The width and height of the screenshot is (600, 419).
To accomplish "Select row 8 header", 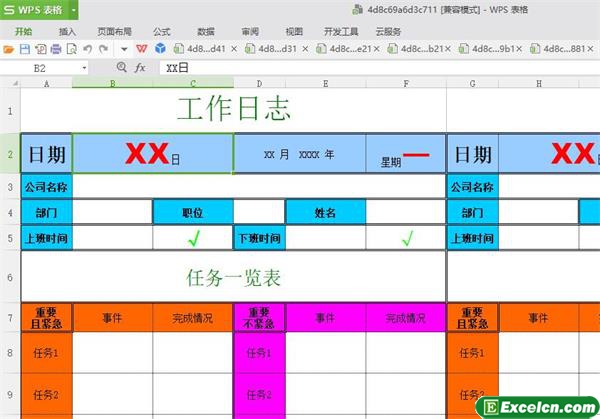I will (10, 352).
